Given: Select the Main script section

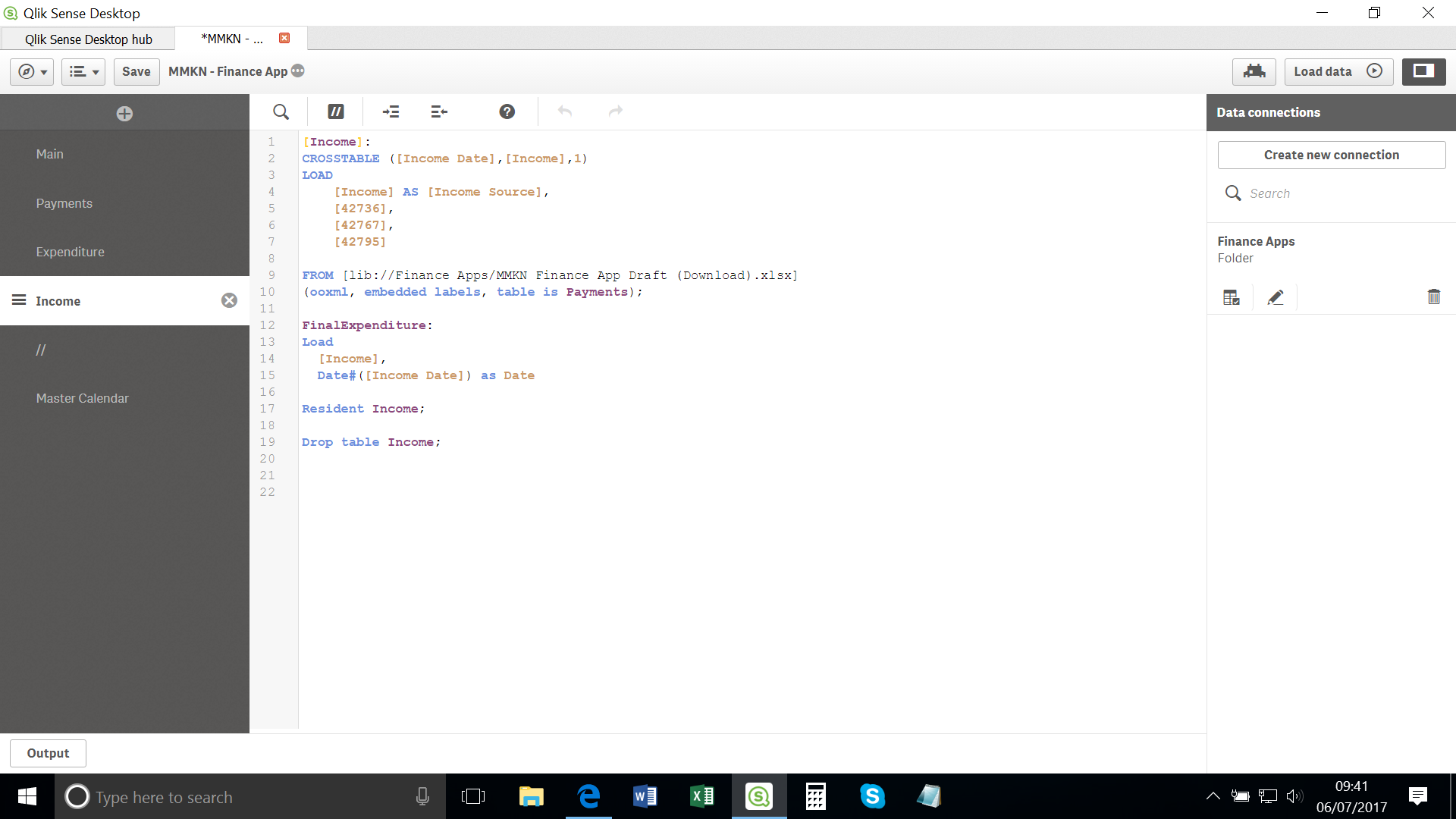Looking at the screenshot, I should [x=124, y=154].
